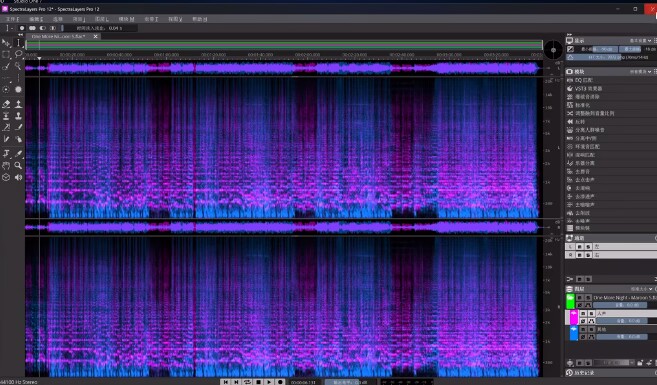Select the hand pan tool
The height and width of the screenshot is (385, 657).
click(6, 165)
